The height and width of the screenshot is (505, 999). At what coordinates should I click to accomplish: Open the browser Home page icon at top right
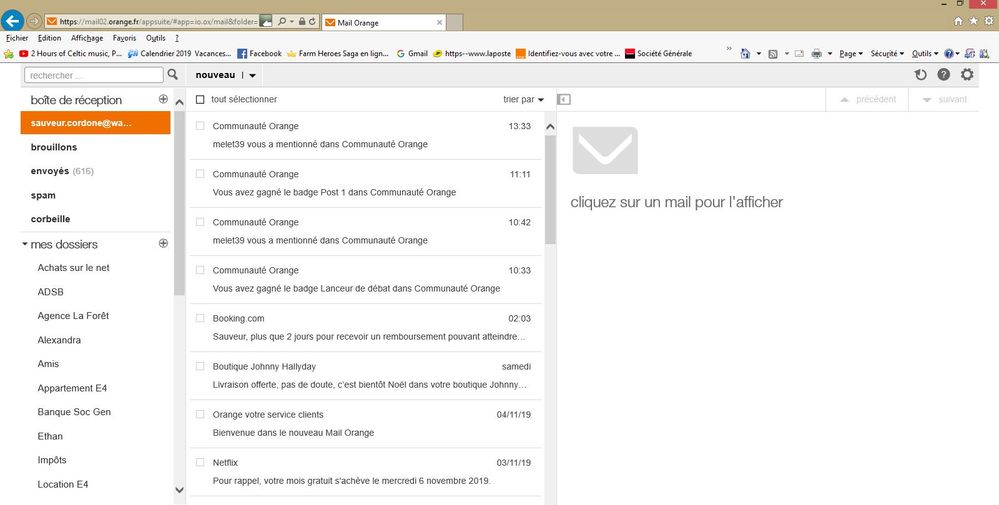(958, 21)
